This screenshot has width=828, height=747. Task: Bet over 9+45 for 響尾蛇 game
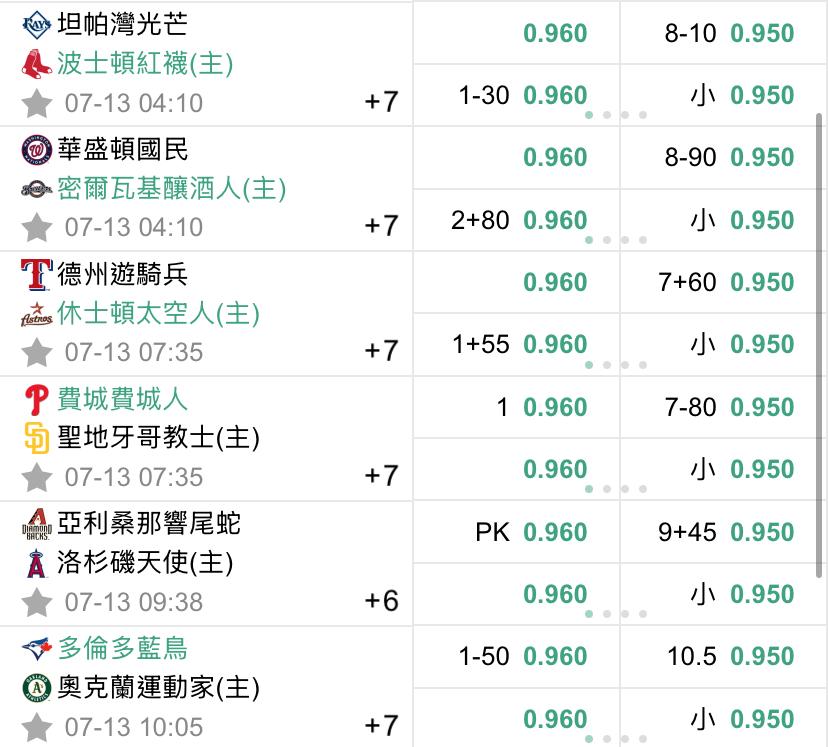pyautogui.click(x=724, y=532)
